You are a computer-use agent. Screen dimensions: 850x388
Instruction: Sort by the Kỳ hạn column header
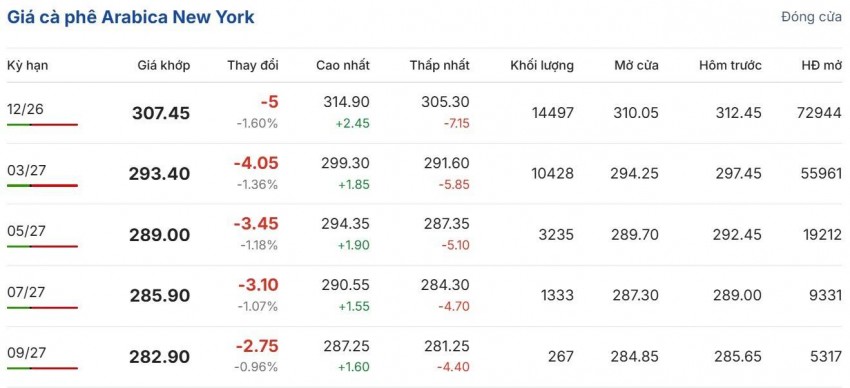[28, 66]
